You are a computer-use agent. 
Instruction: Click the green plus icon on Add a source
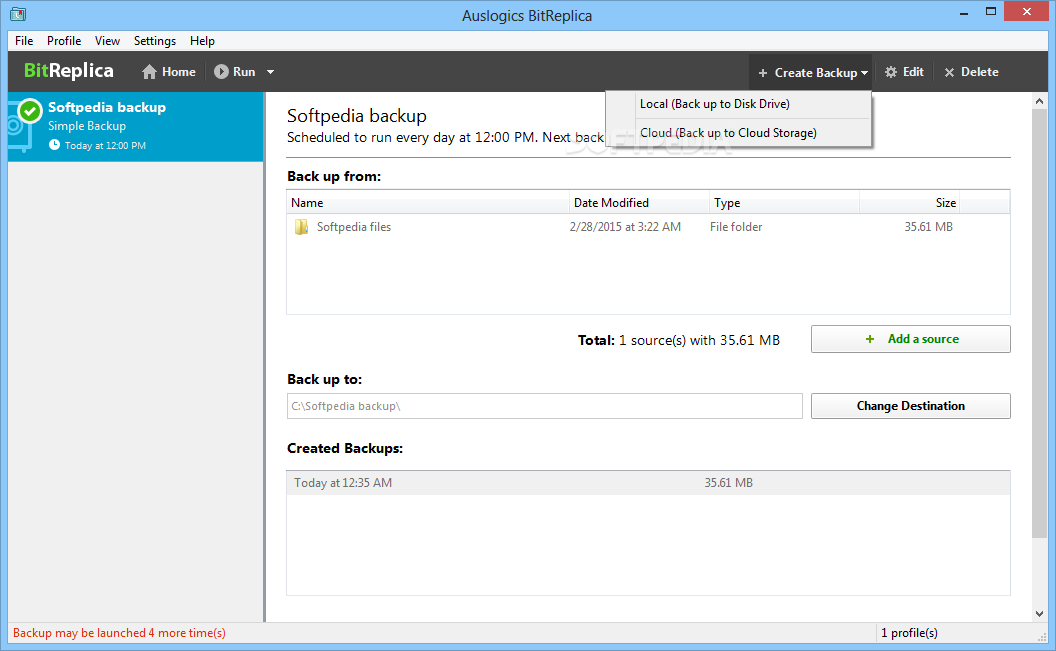[x=869, y=339]
